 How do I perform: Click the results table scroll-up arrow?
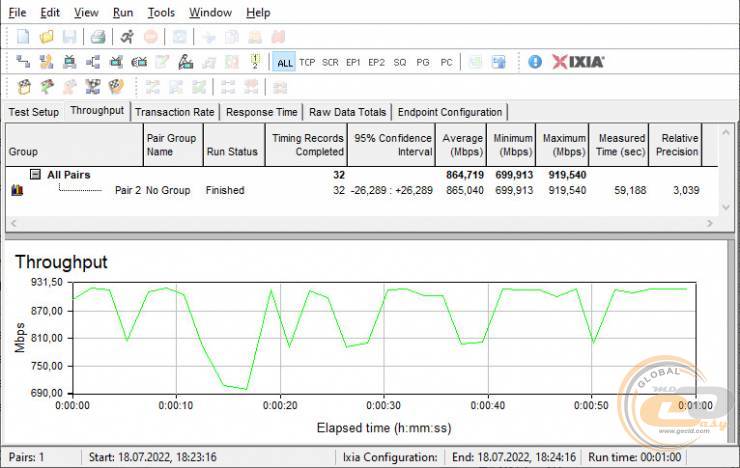pos(726,133)
